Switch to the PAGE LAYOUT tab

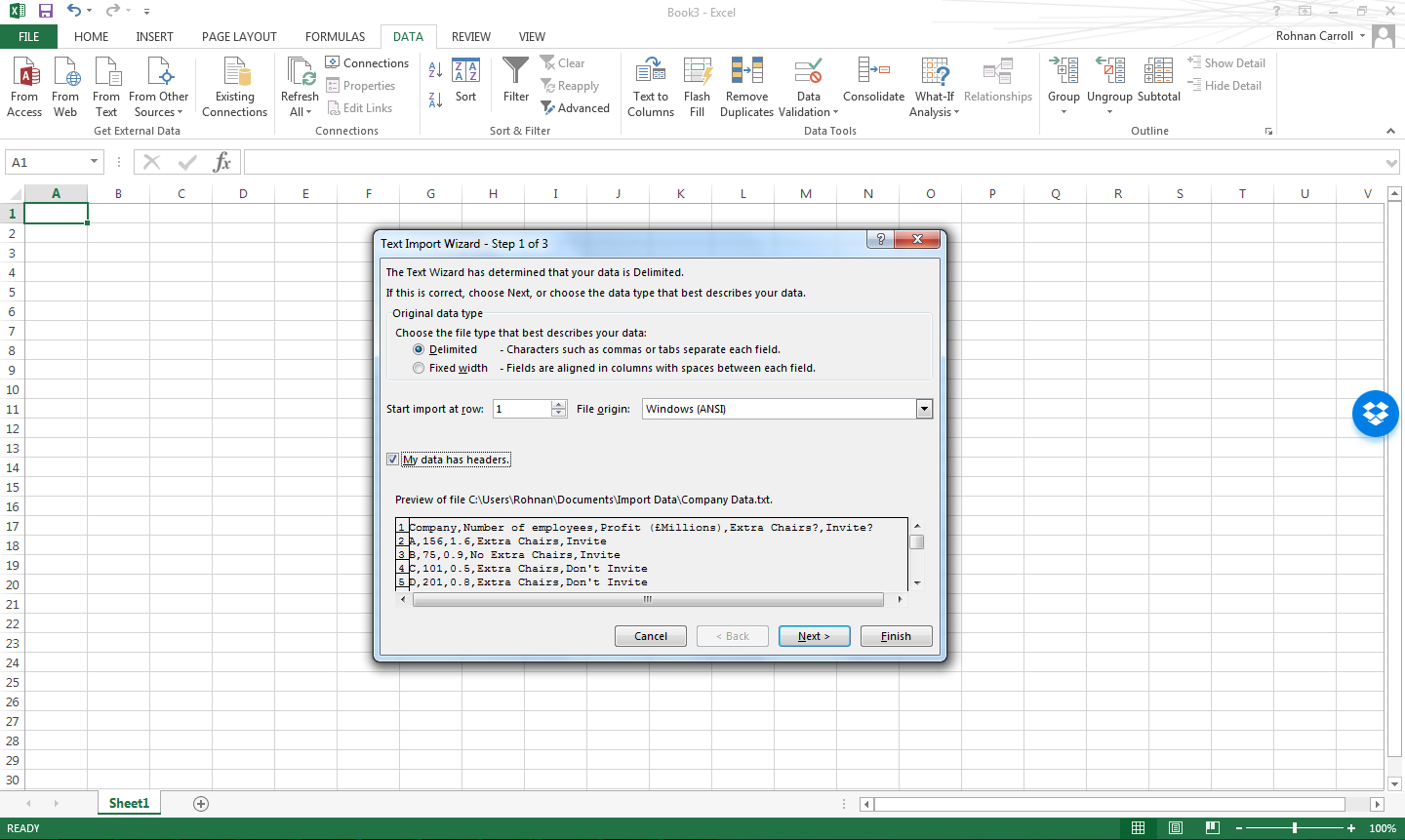click(x=239, y=37)
